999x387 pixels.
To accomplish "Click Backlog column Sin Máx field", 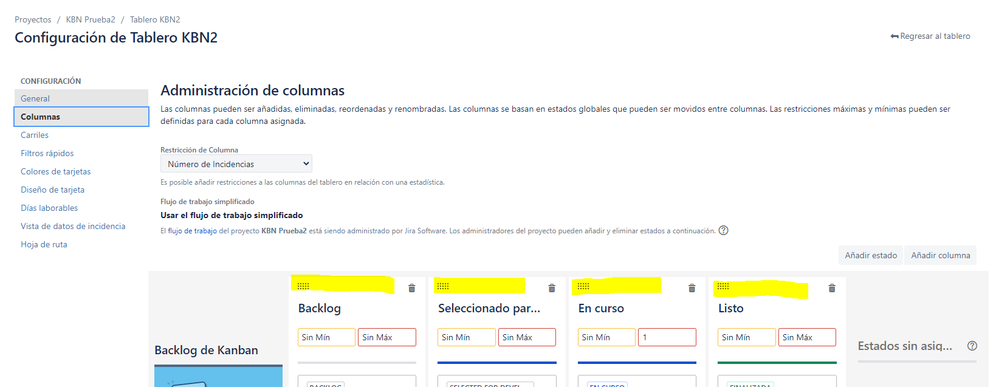I will tap(387, 337).
